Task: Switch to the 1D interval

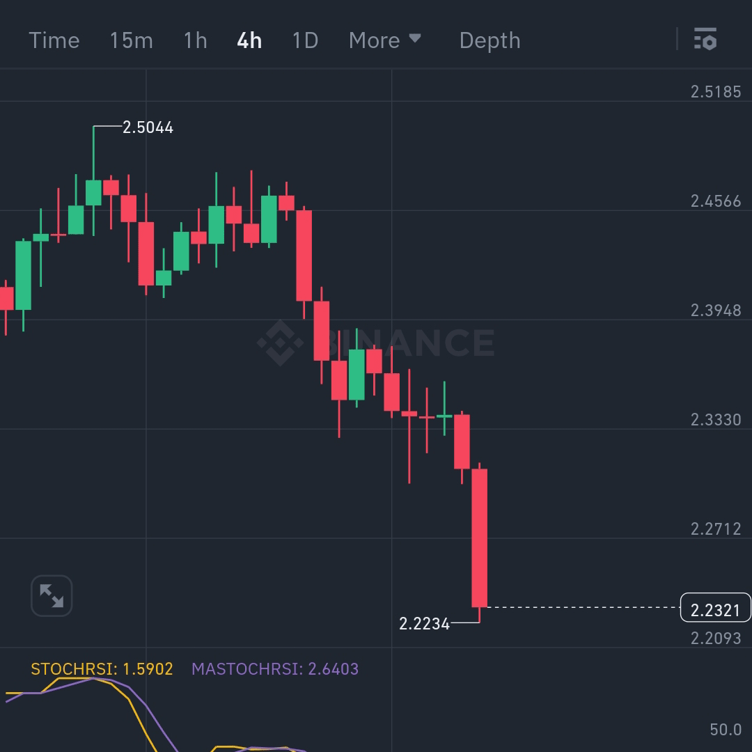Action: 305,40
